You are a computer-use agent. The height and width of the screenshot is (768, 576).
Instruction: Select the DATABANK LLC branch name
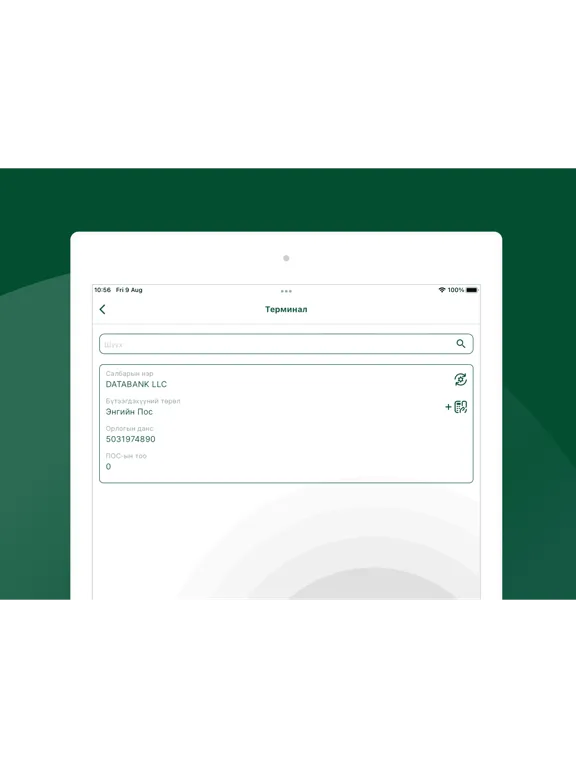(136, 384)
